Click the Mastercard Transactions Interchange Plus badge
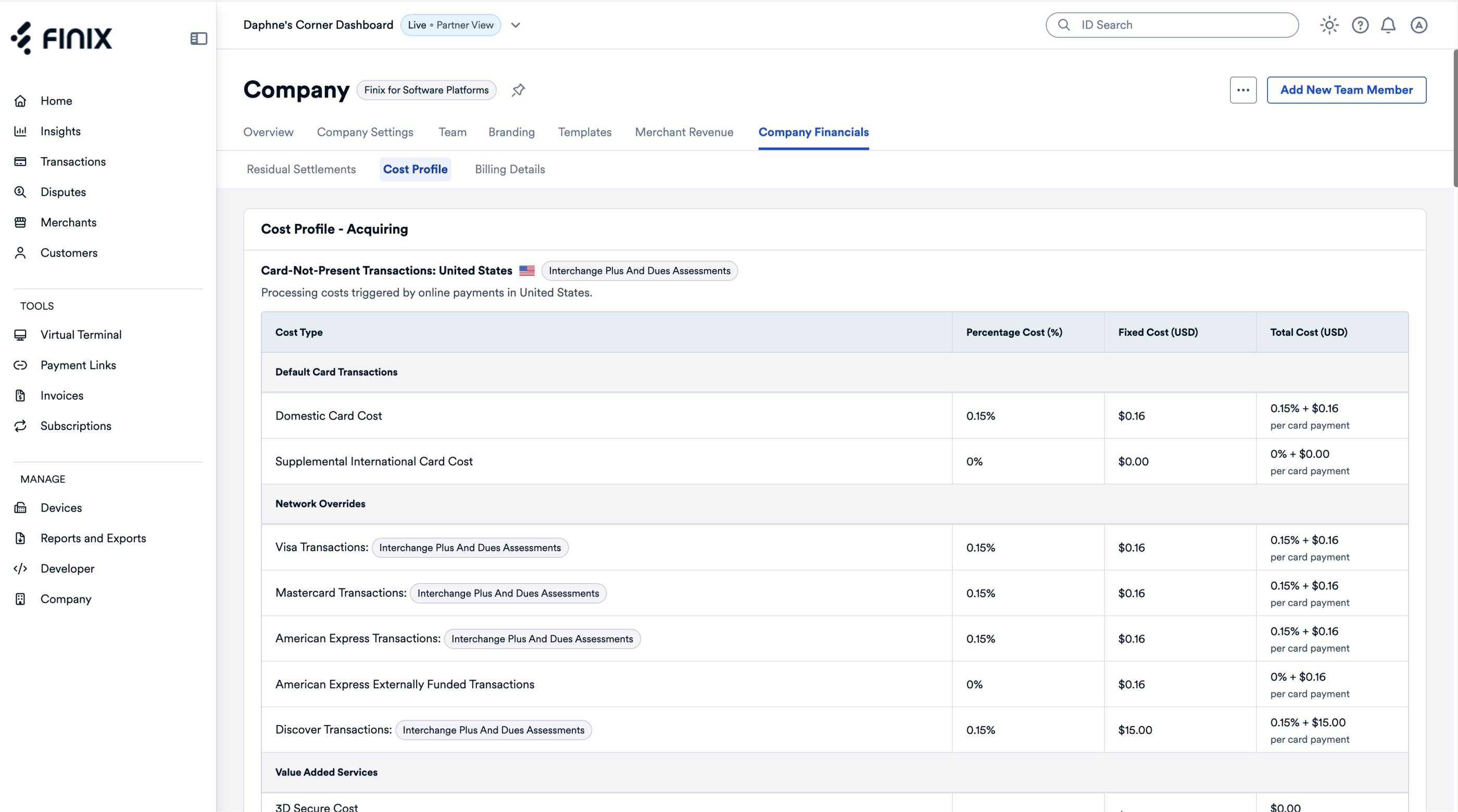 508,593
